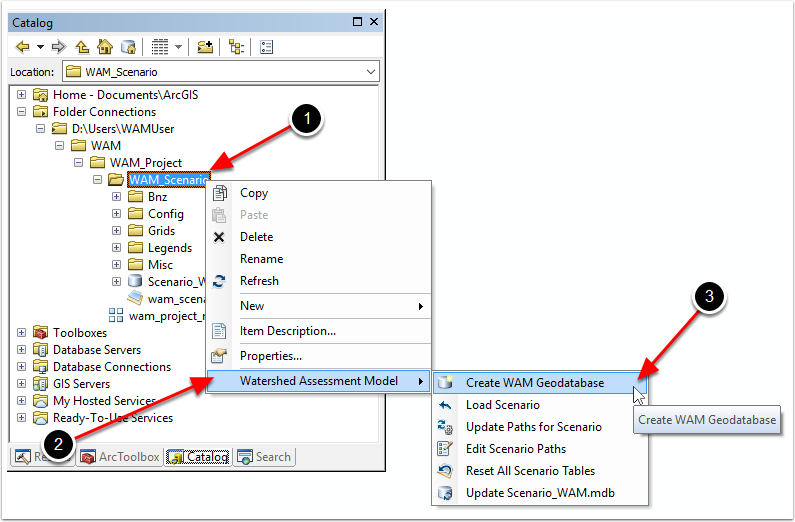Open the Location combo box dropdown

371,71
